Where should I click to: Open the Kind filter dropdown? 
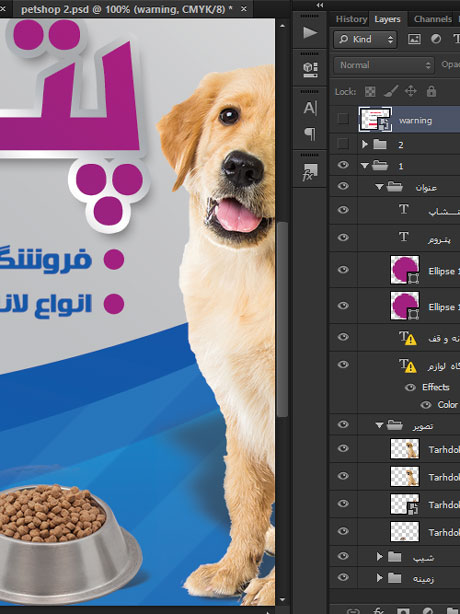point(365,39)
